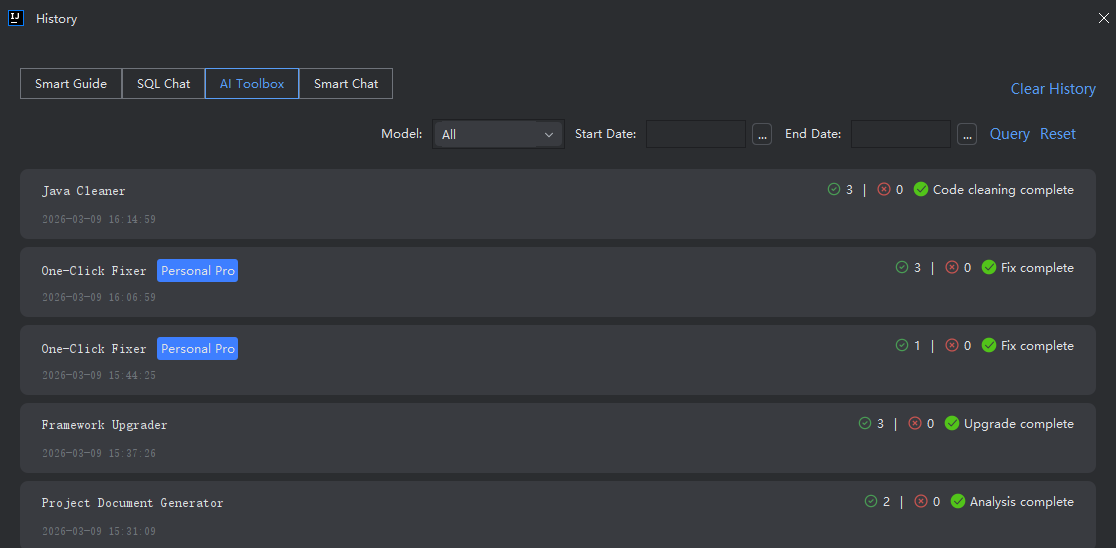Click success count icon on Project Document Generator row
The image size is (1116, 548).
(x=871, y=502)
